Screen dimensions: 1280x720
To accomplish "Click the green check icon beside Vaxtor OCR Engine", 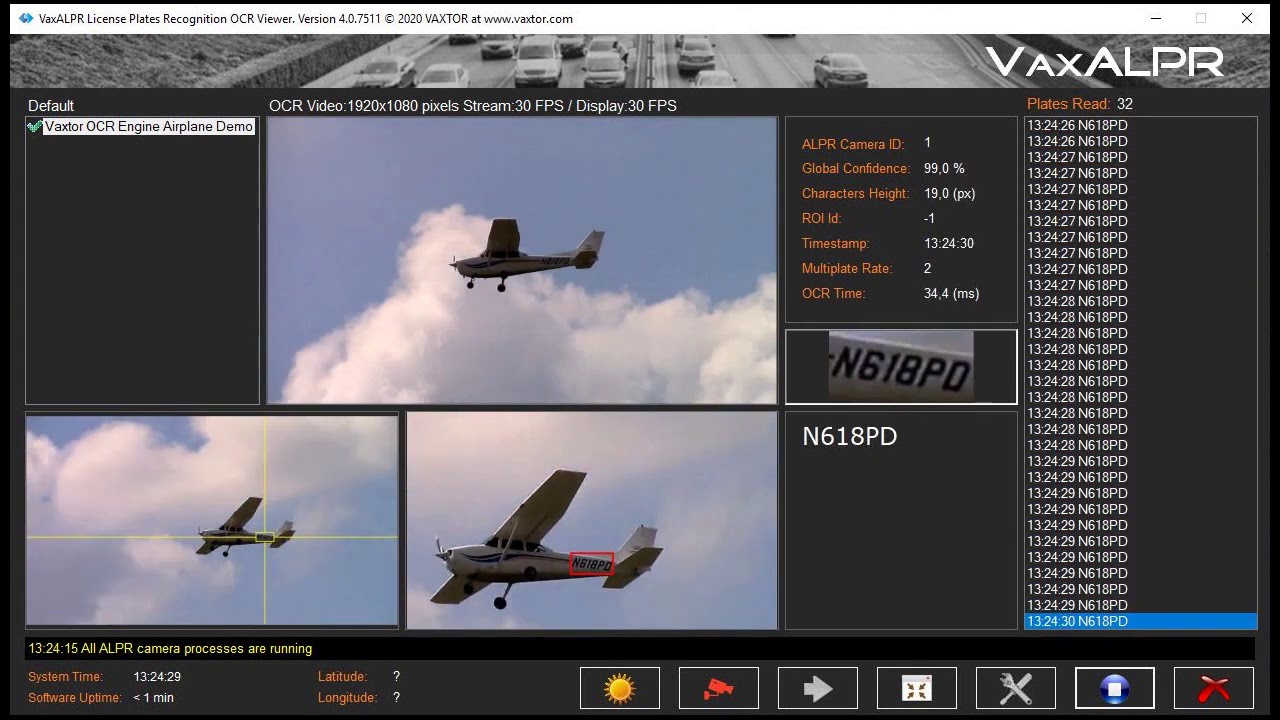I will (35, 127).
